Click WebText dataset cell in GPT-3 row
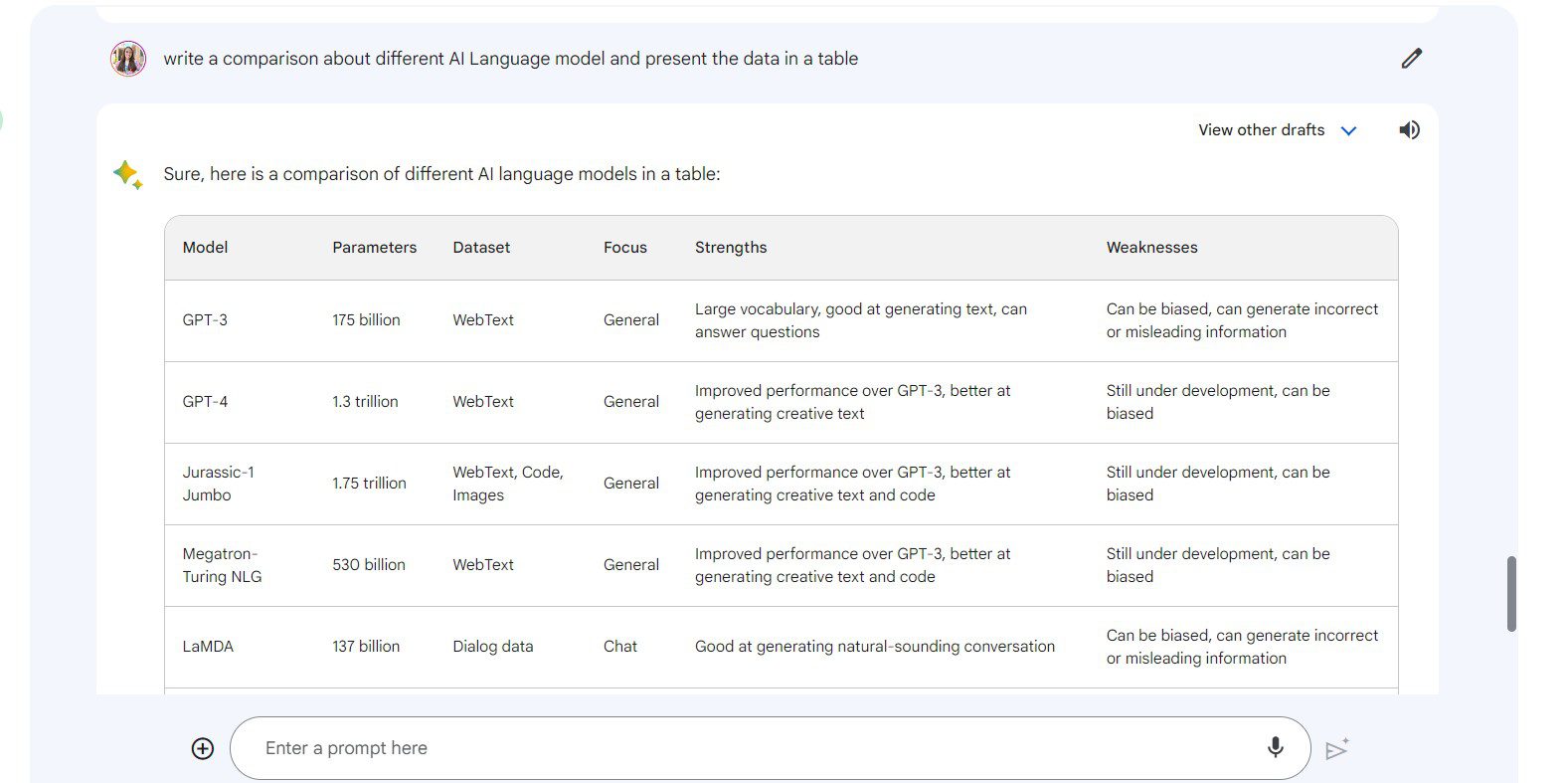Image resolution: width=1568 pixels, height=783 pixels. click(x=483, y=320)
